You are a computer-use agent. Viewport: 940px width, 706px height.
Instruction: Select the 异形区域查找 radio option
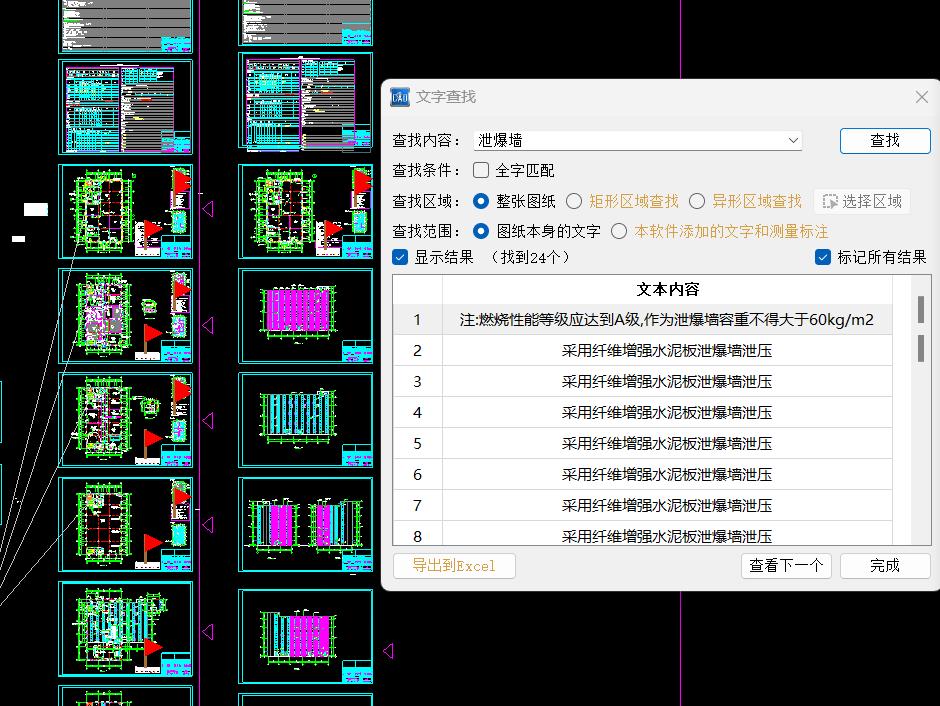pos(697,200)
